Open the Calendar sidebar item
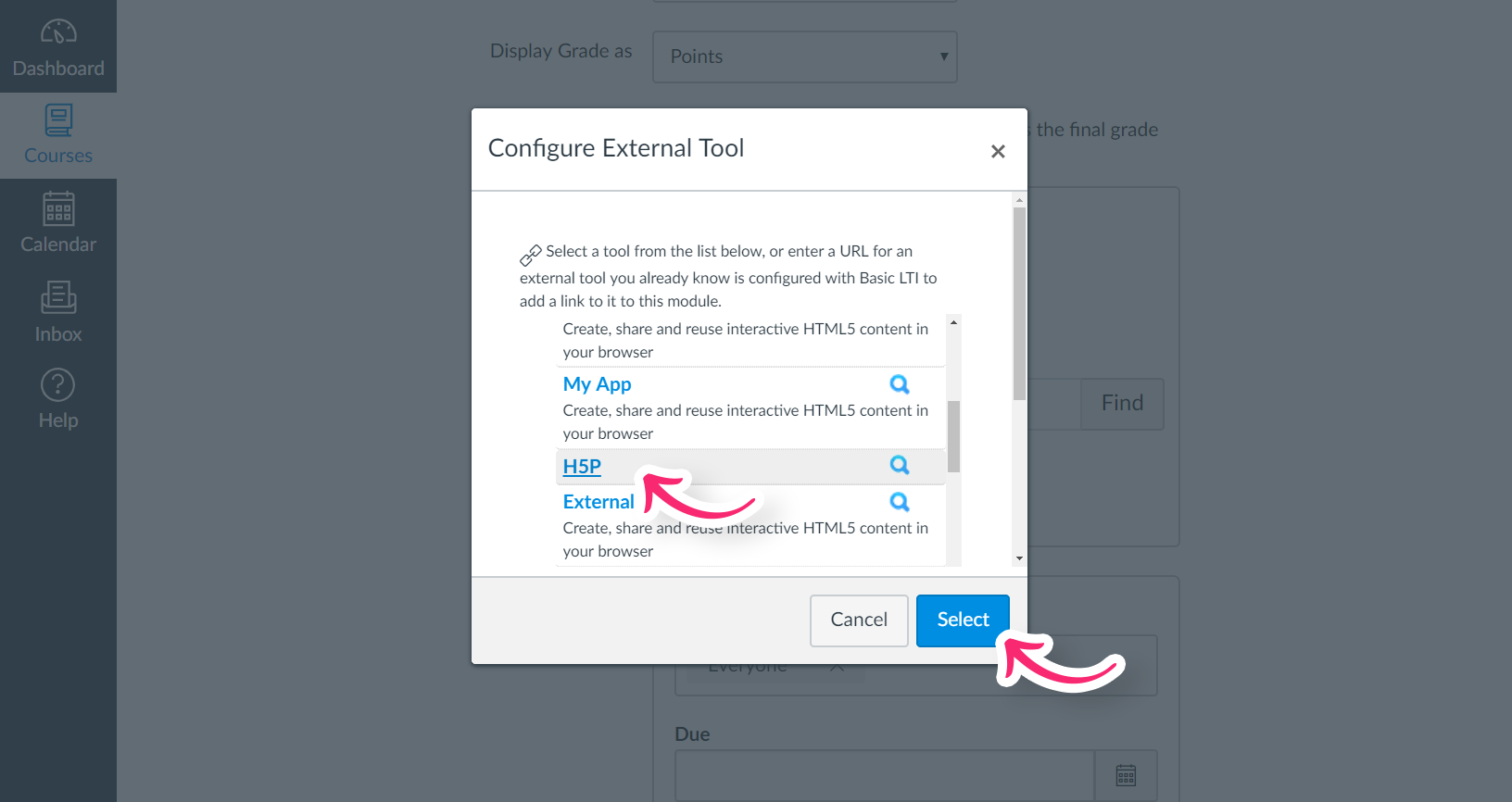1512x802 pixels. click(58, 222)
